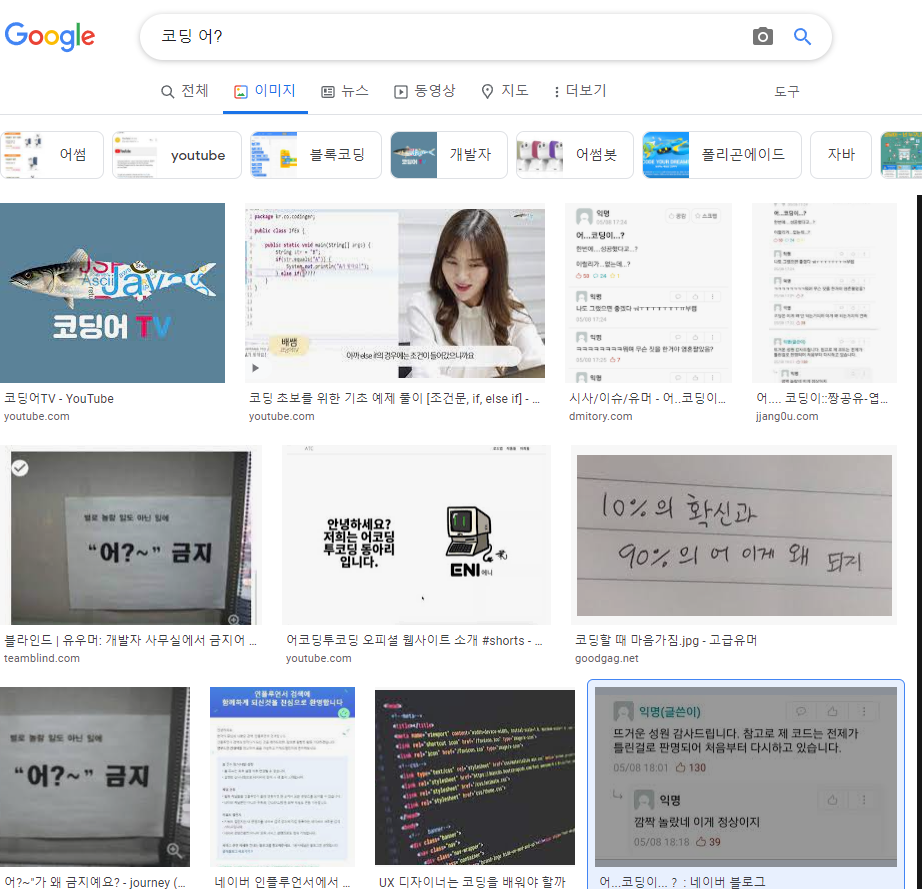This screenshot has width=922, height=889.
Task: Click teamblind.com source text
Action: (x=42, y=658)
